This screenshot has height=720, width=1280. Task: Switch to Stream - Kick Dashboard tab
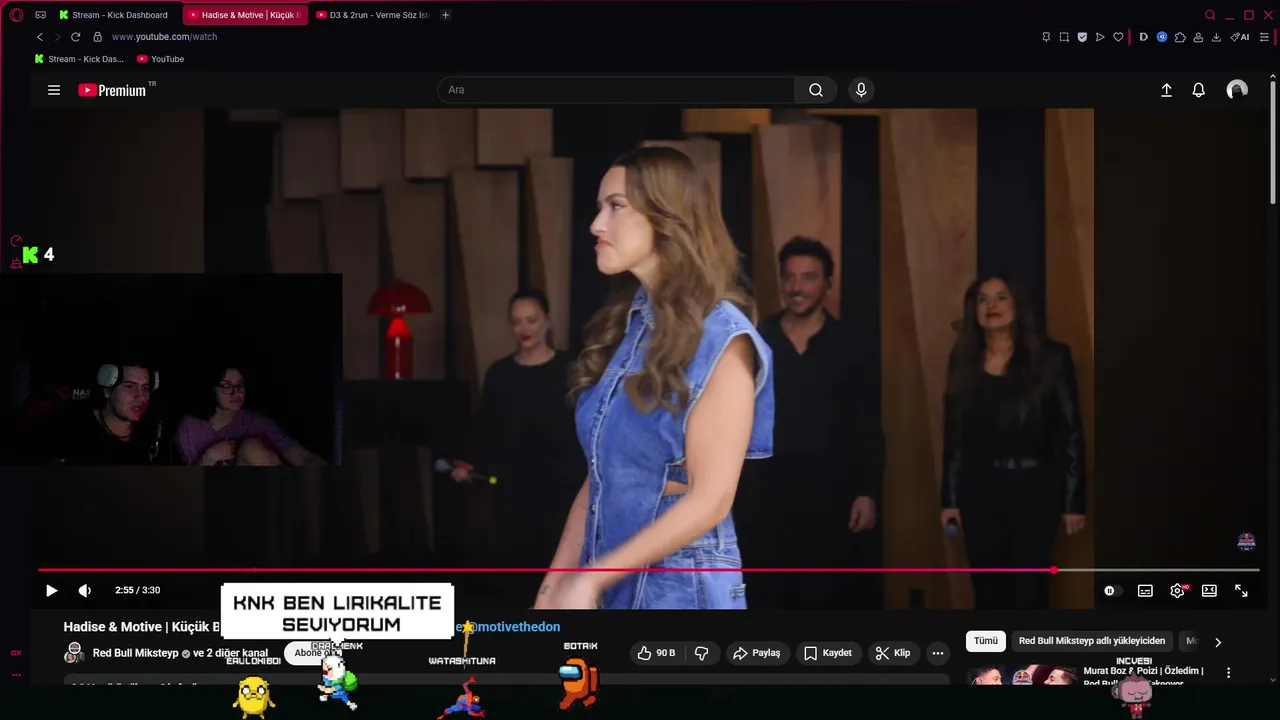point(113,15)
